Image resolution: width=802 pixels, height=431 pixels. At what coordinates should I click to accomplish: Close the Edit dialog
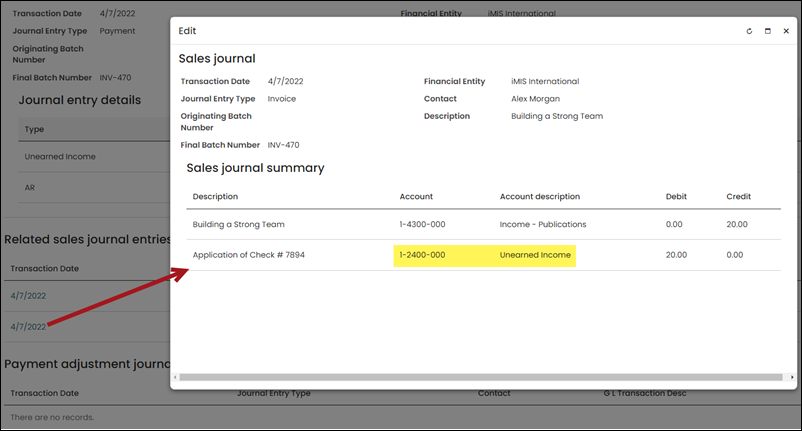pyautogui.click(x=786, y=31)
